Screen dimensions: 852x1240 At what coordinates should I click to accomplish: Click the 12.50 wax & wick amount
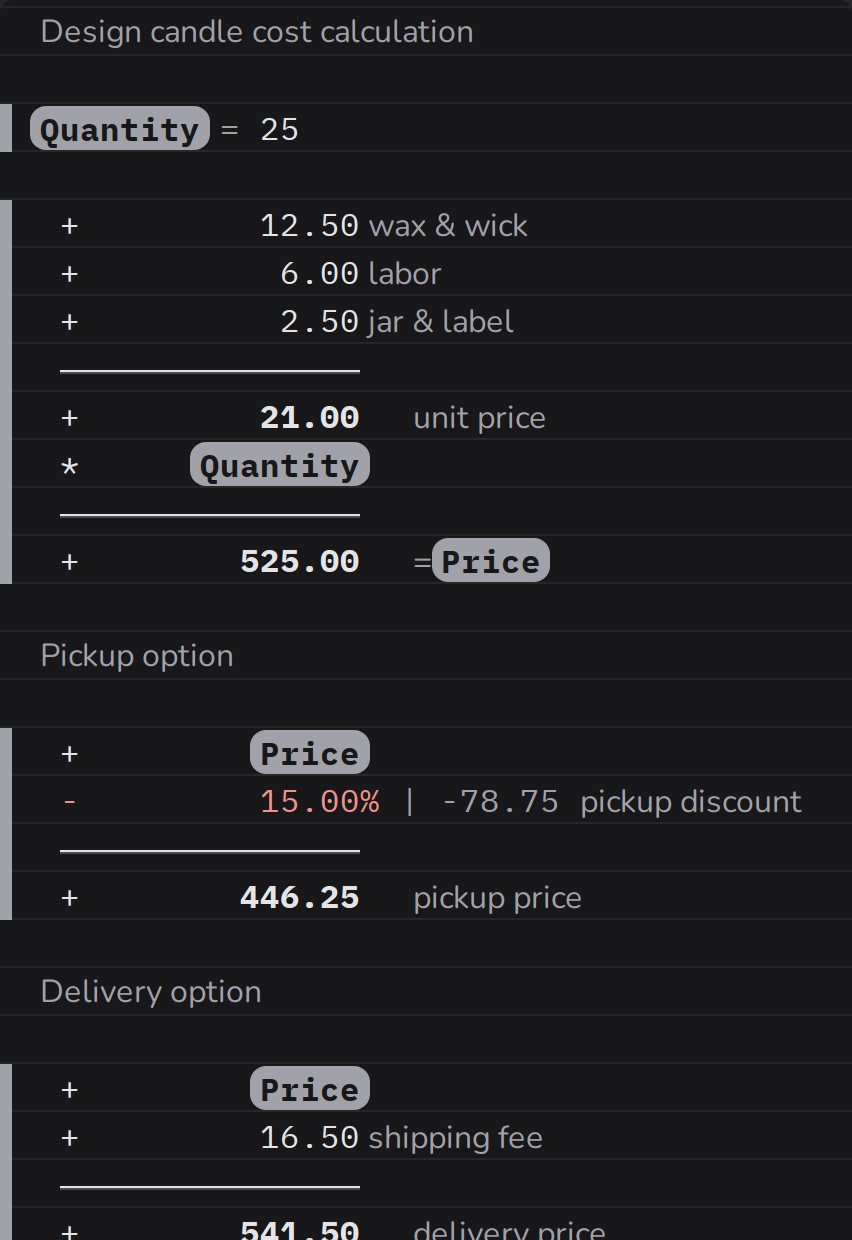[x=309, y=226]
